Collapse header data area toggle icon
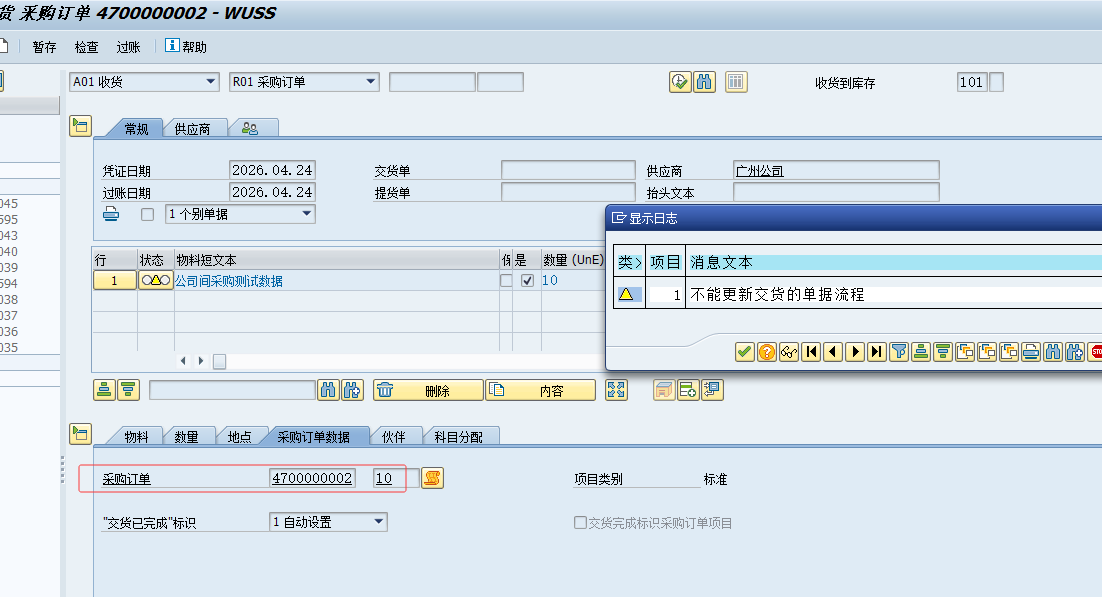Image resolution: width=1102 pixels, height=597 pixels. [x=80, y=126]
